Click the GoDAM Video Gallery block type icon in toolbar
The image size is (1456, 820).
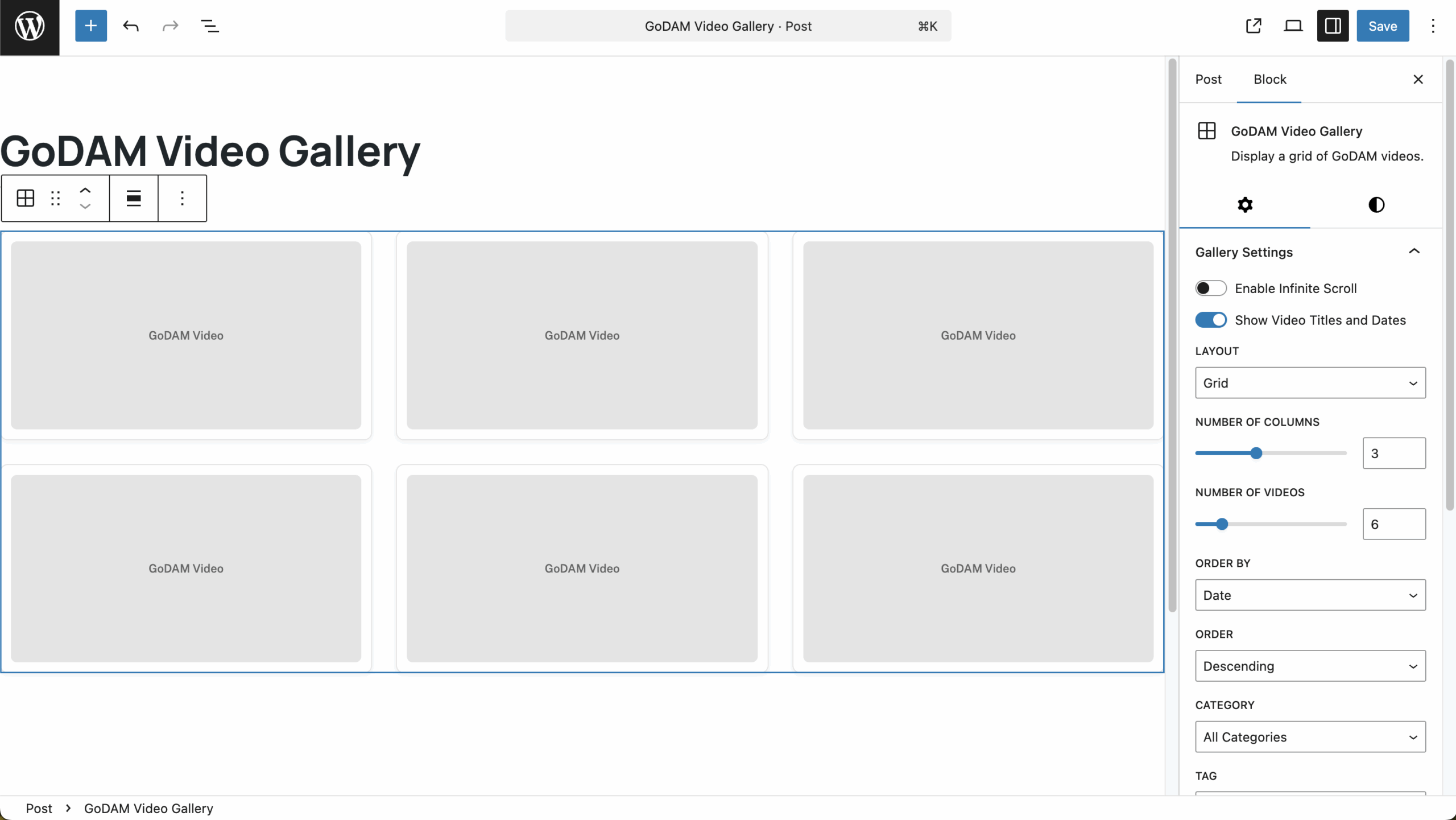(26, 198)
